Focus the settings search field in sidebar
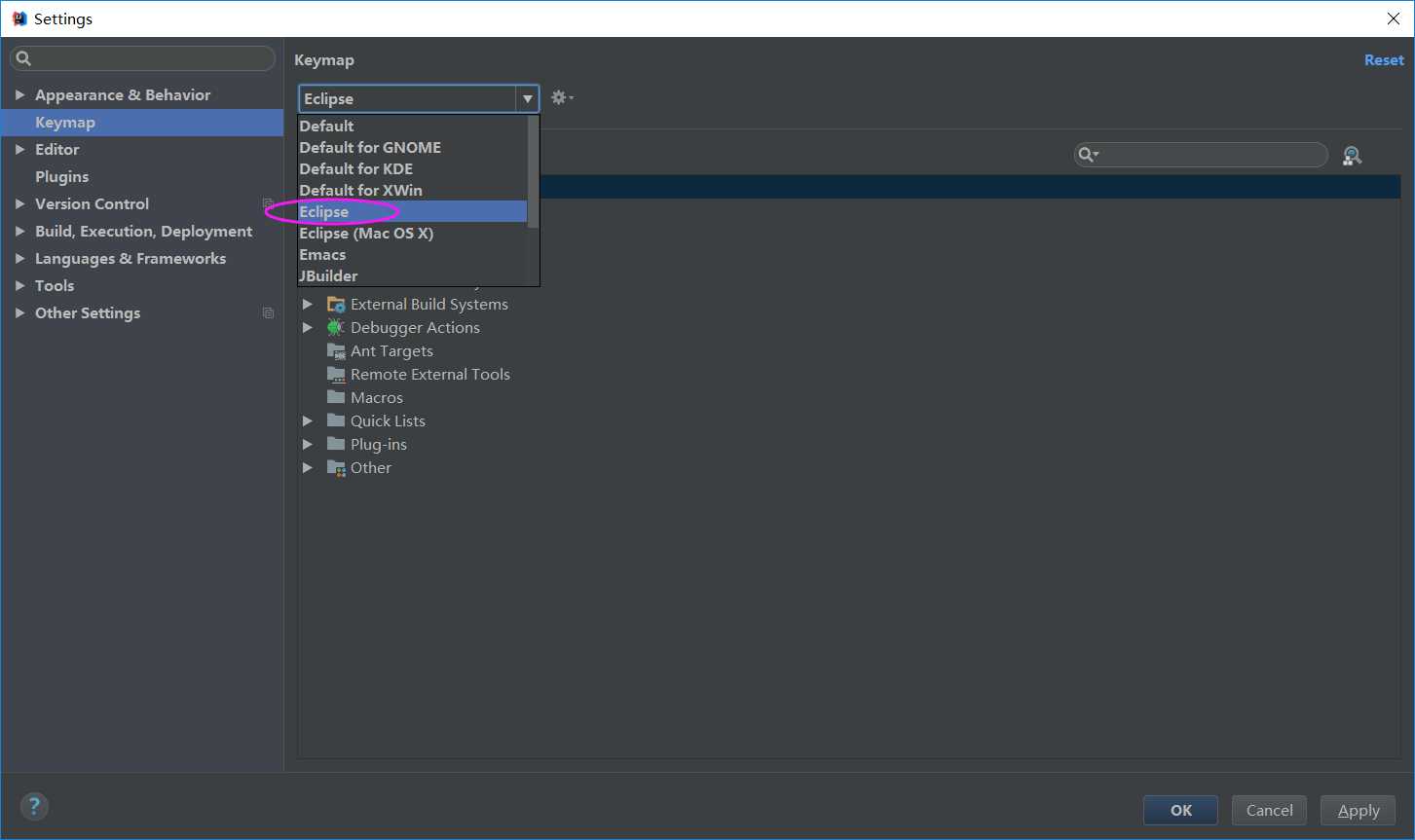 click(142, 58)
